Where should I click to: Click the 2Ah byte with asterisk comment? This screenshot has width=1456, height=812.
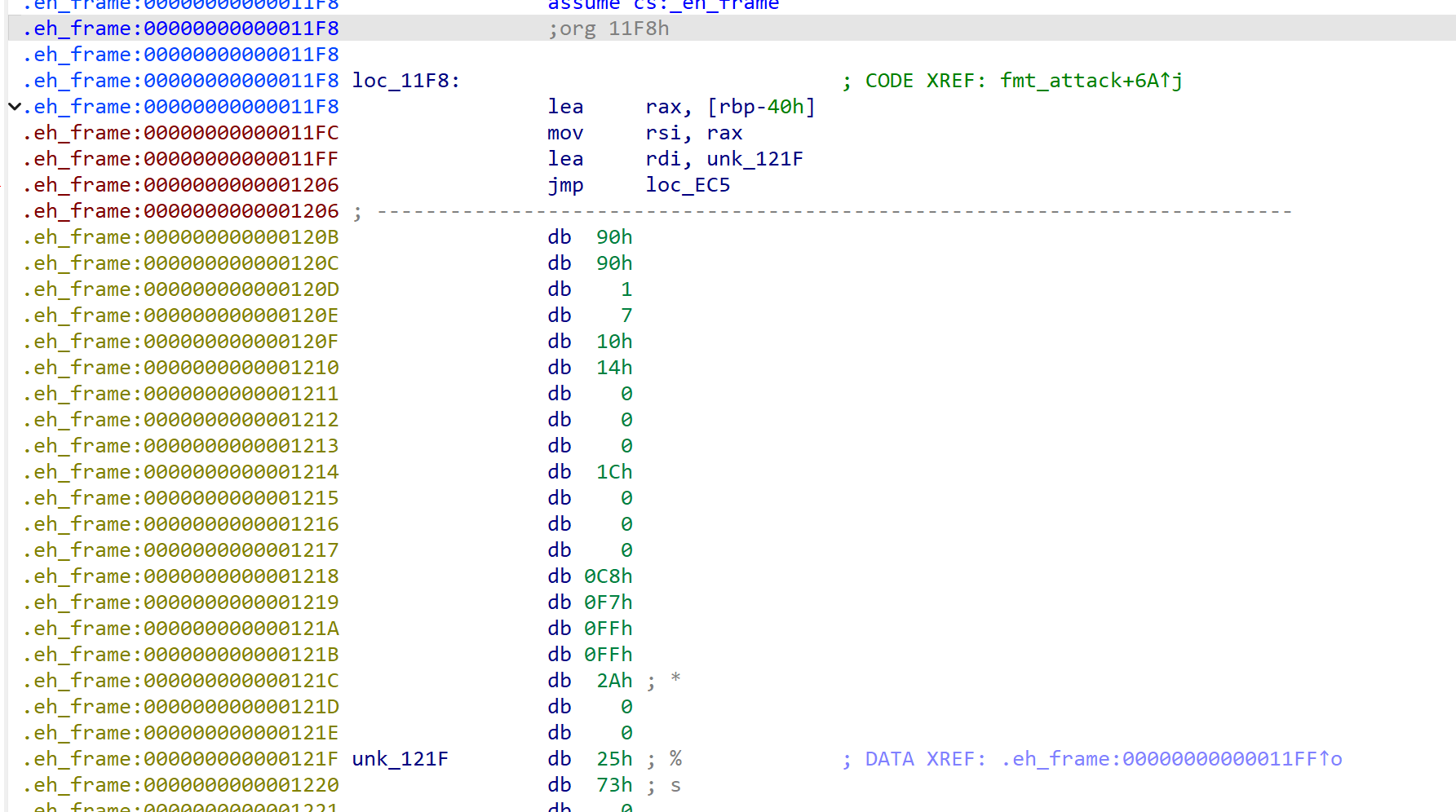[x=613, y=680]
